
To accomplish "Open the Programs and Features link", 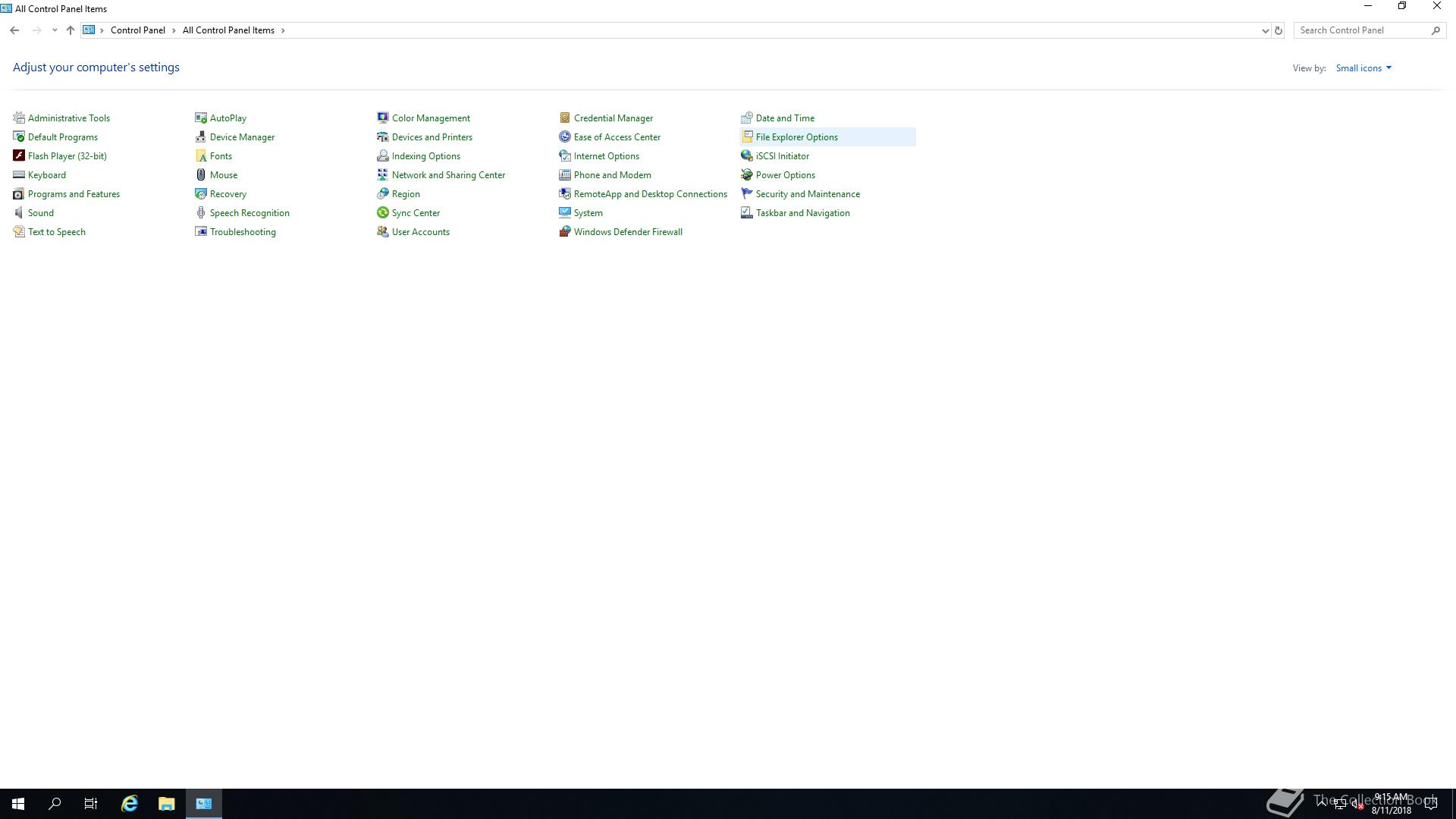I will (x=74, y=193).
